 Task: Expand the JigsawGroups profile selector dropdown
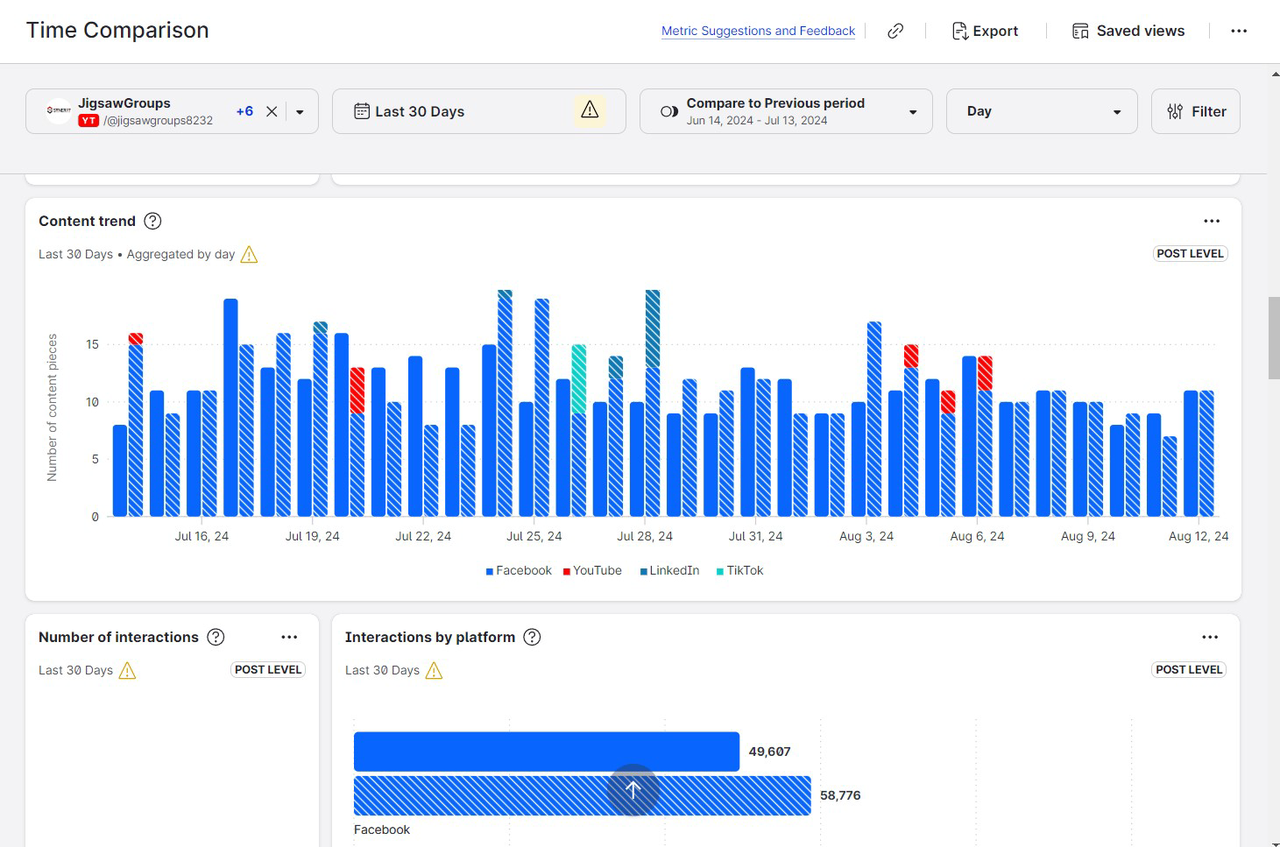pos(300,112)
